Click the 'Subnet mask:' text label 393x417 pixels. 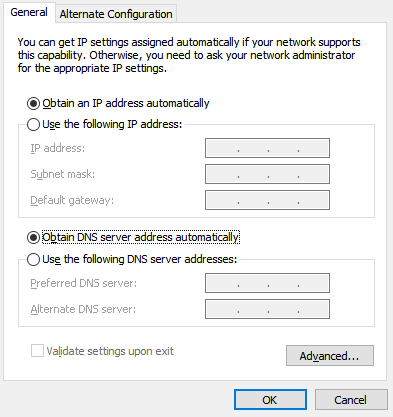63,174
